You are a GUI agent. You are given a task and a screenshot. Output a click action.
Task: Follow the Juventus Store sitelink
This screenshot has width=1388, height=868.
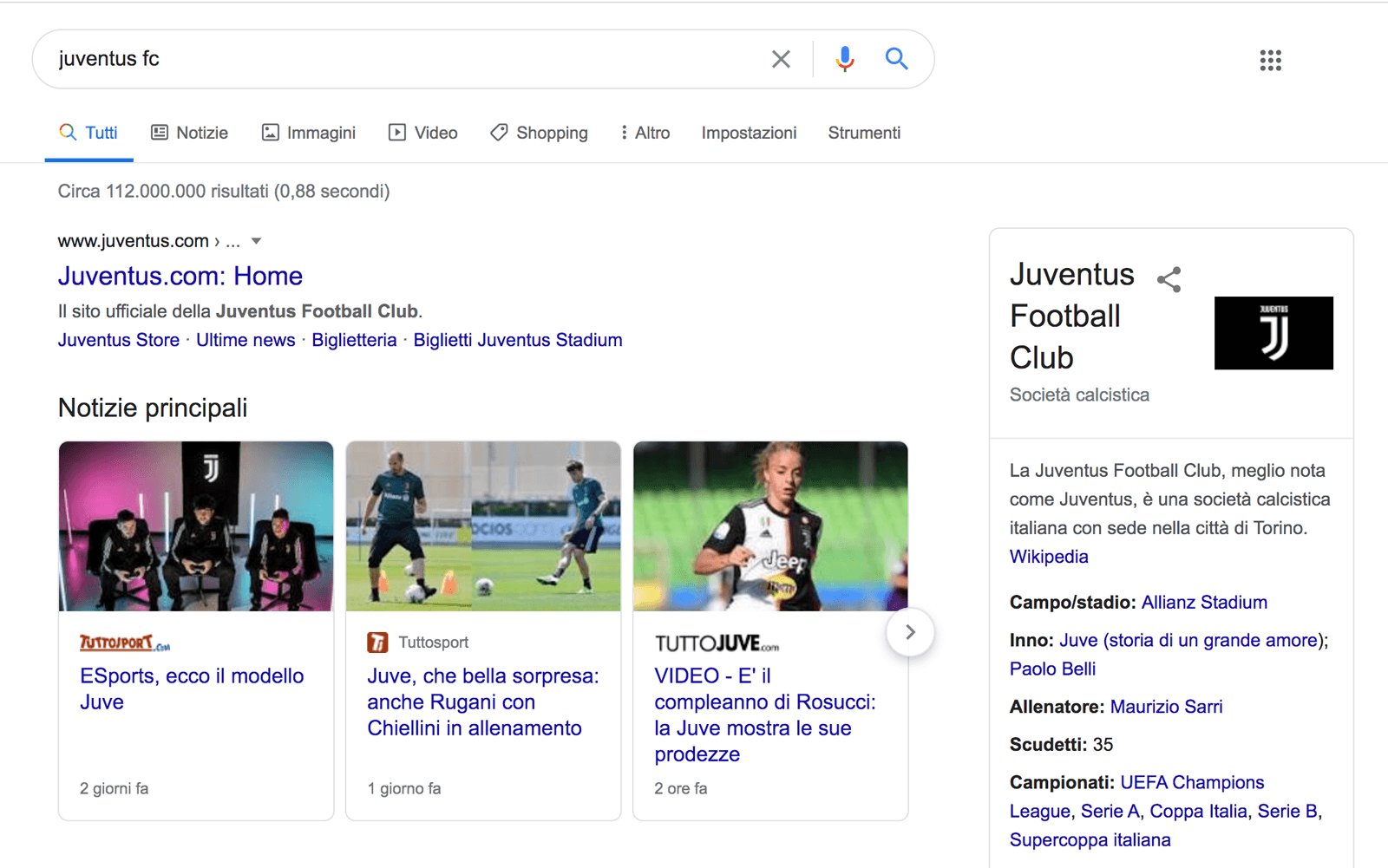pos(119,340)
